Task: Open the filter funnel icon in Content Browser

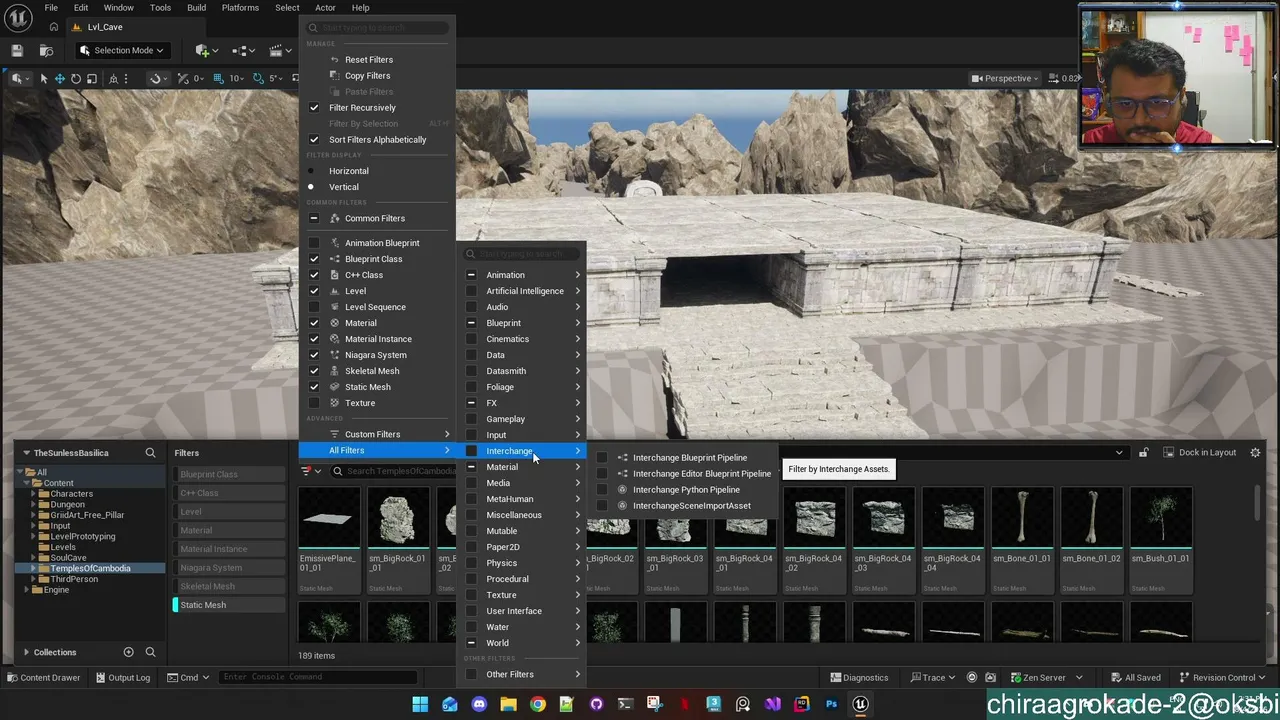Action: (x=307, y=471)
